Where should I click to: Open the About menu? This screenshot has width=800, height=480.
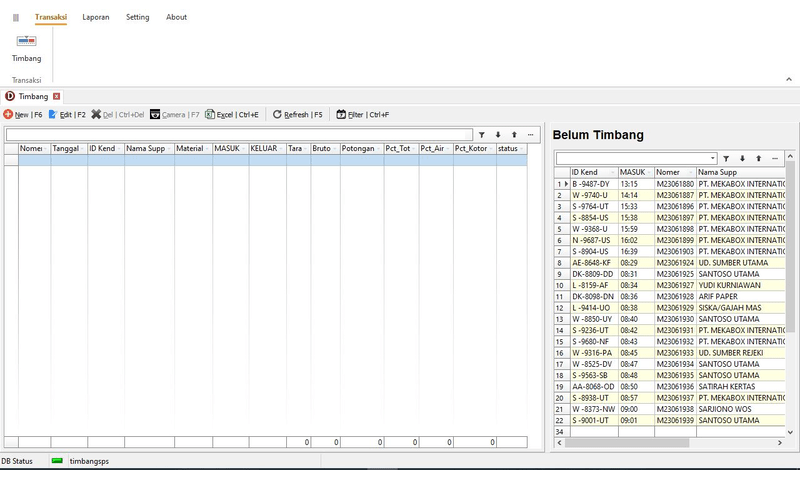click(x=176, y=17)
